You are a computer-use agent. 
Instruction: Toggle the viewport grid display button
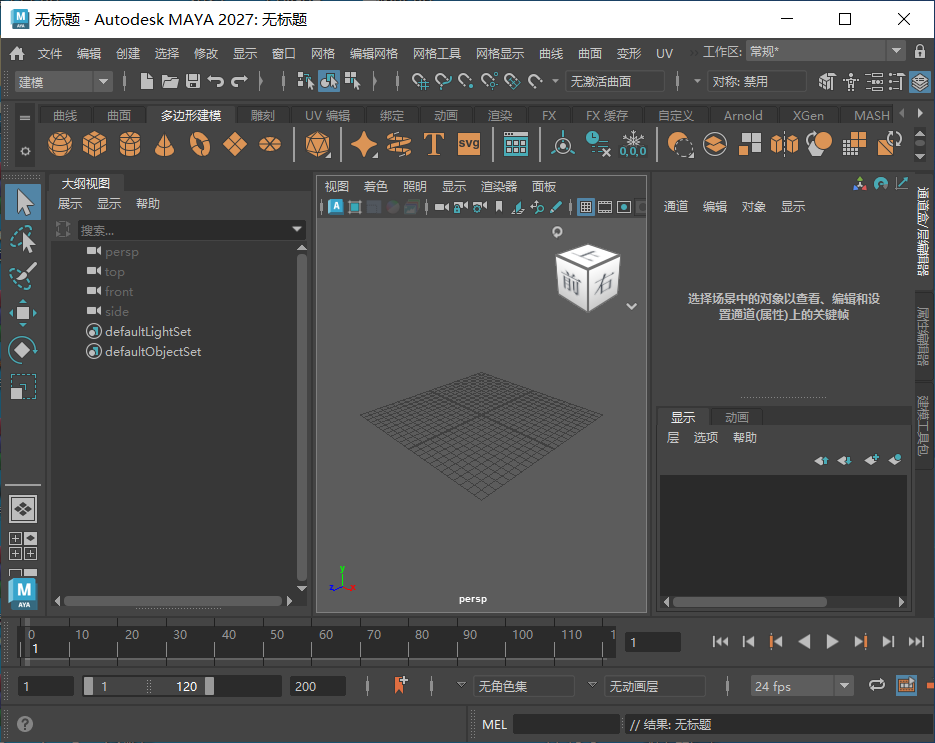(586, 207)
